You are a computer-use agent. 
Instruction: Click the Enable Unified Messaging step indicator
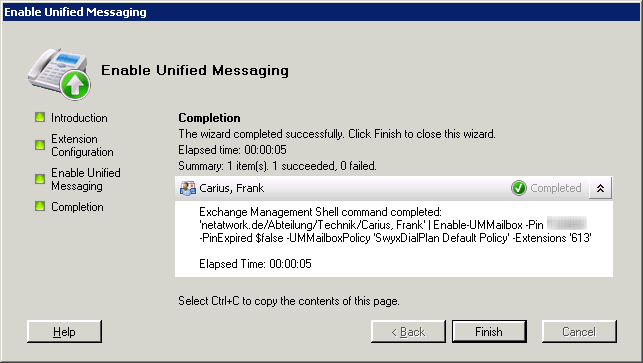click(x=40, y=179)
